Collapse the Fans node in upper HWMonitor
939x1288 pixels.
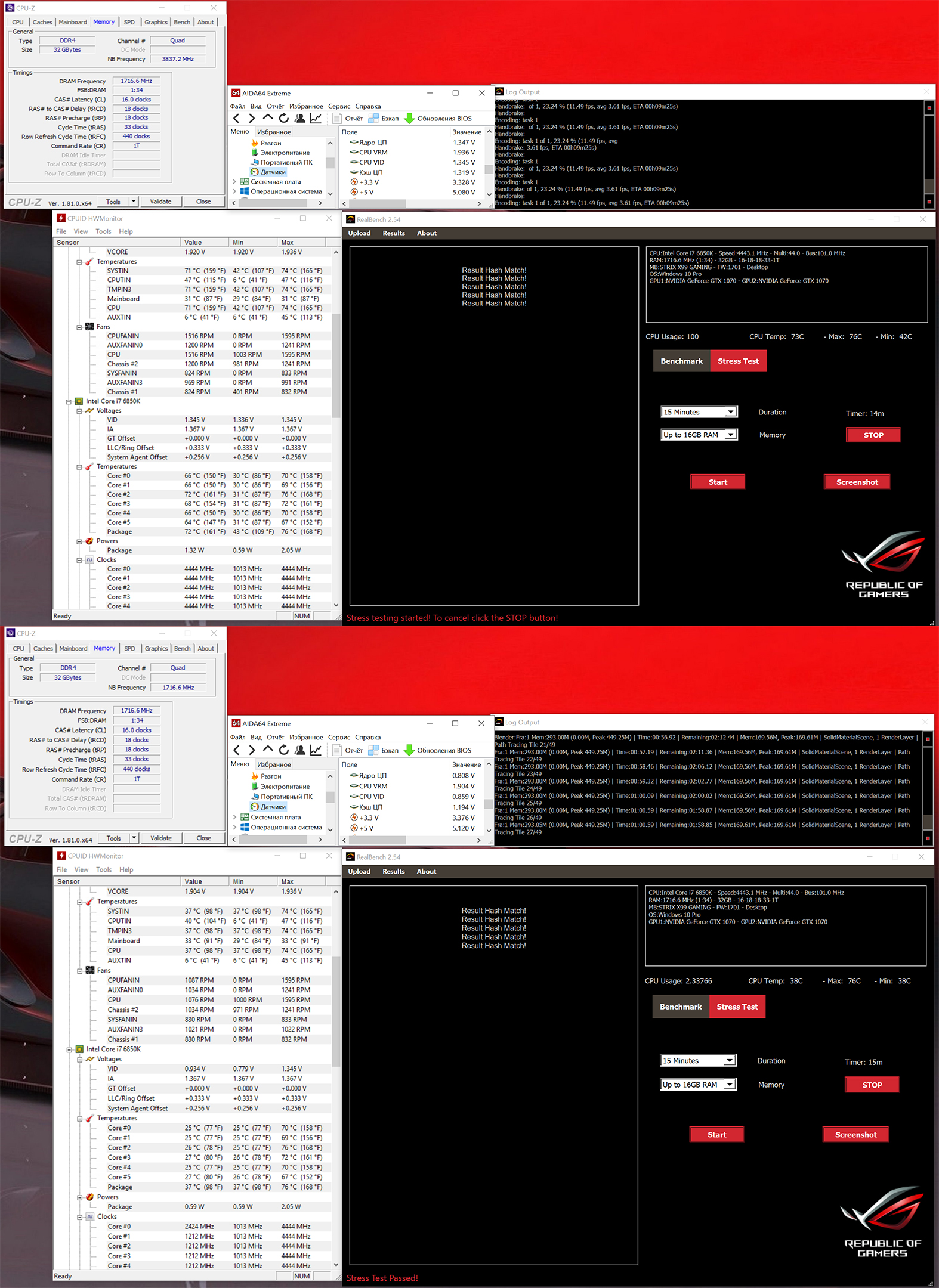(x=79, y=327)
